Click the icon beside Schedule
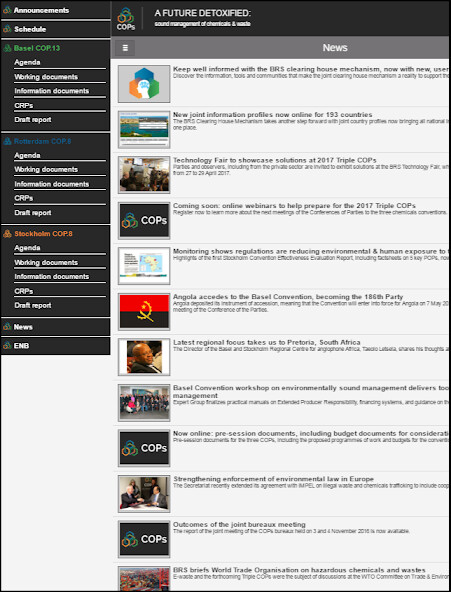The width and height of the screenshot is (451, 592). click(x=7, y=29)
